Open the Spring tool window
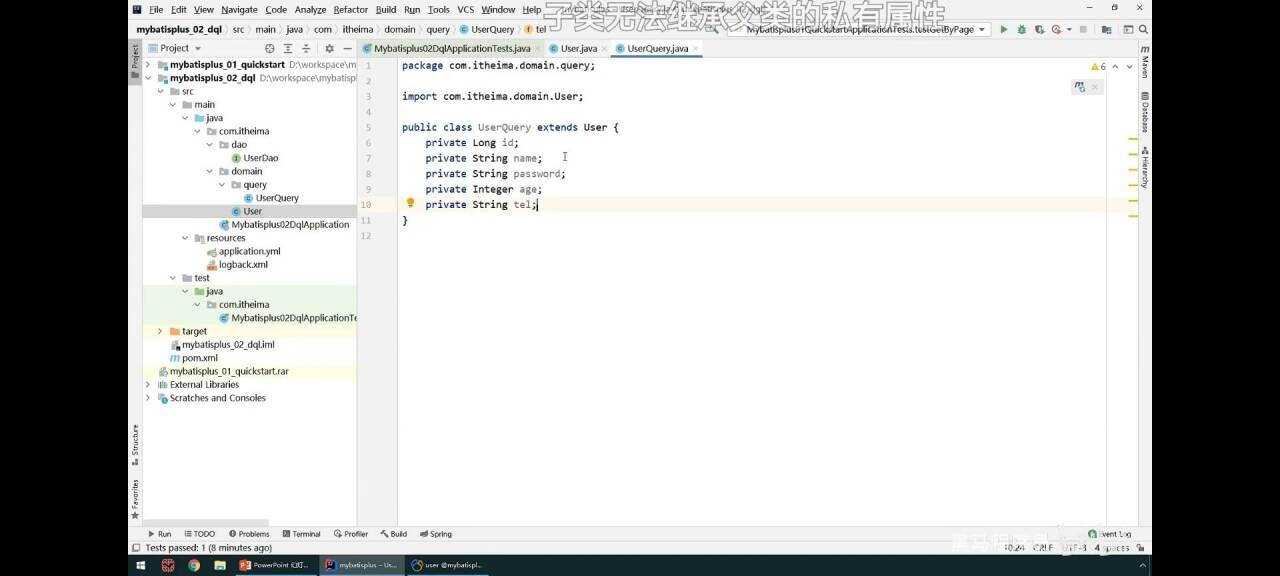Screen dimensions: 1280x576 [436, 534]
